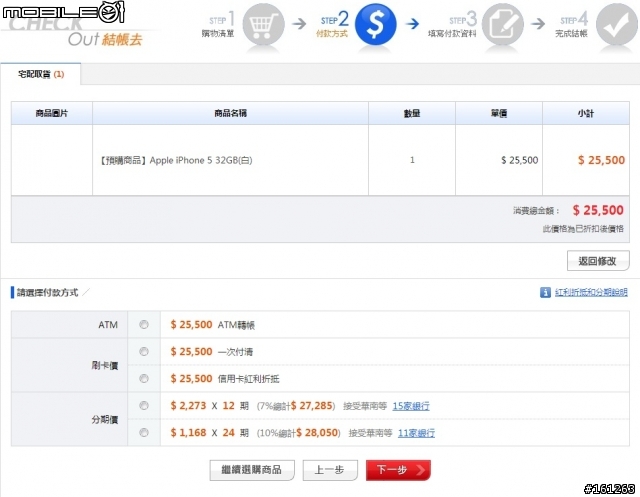This screenshot has width=640, height=497.
Task: Click the arrow between Step 1 and Step 2
Action: [x=299, y=24]
